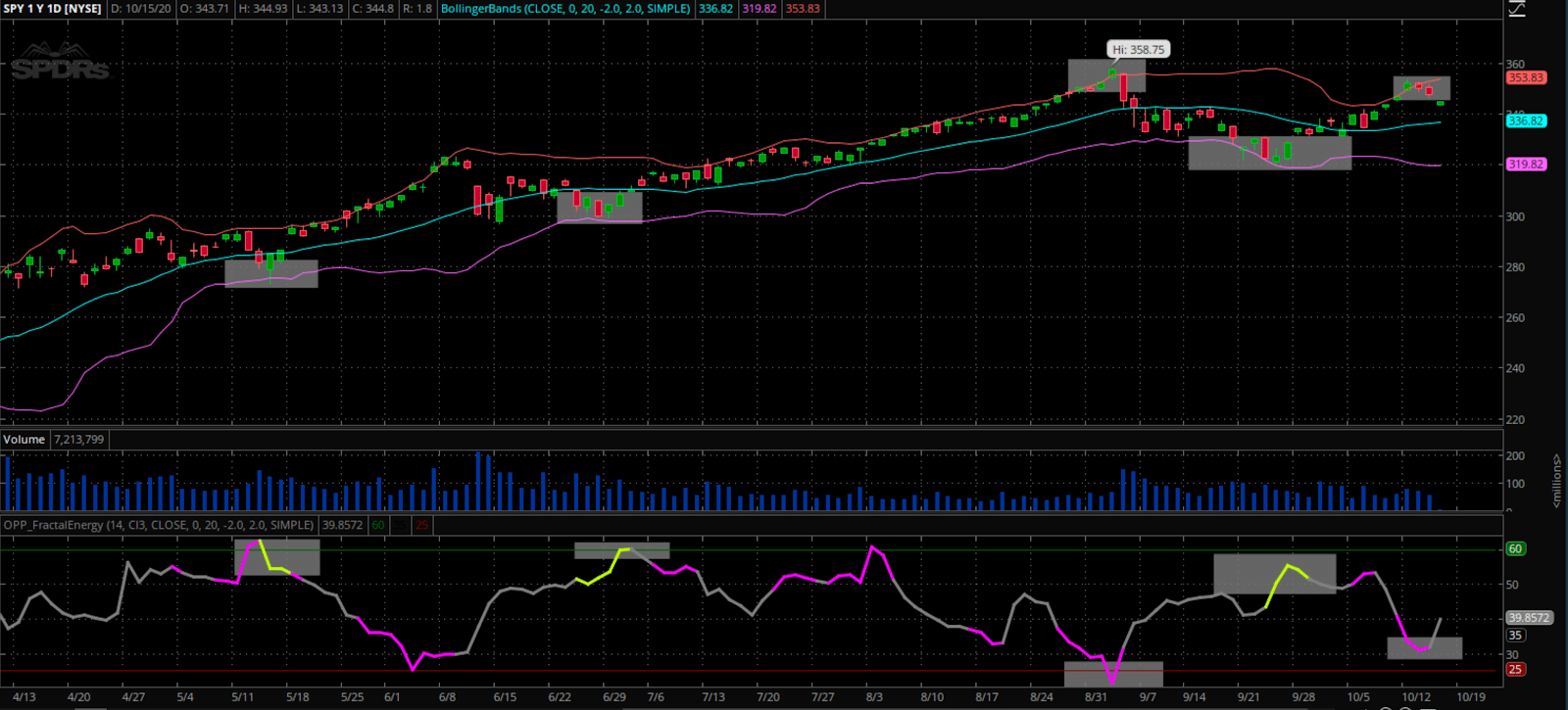The height and width of the screenshot is (710, 1568).
Task: Click the 10/5 date on time axis
Action: click(1358, 697)
